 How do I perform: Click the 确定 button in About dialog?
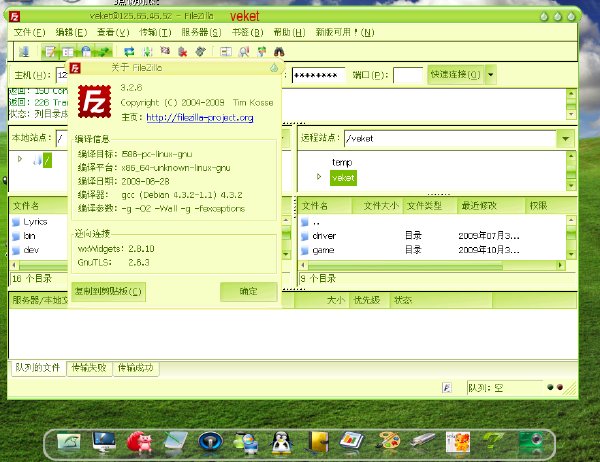[249, 292]
